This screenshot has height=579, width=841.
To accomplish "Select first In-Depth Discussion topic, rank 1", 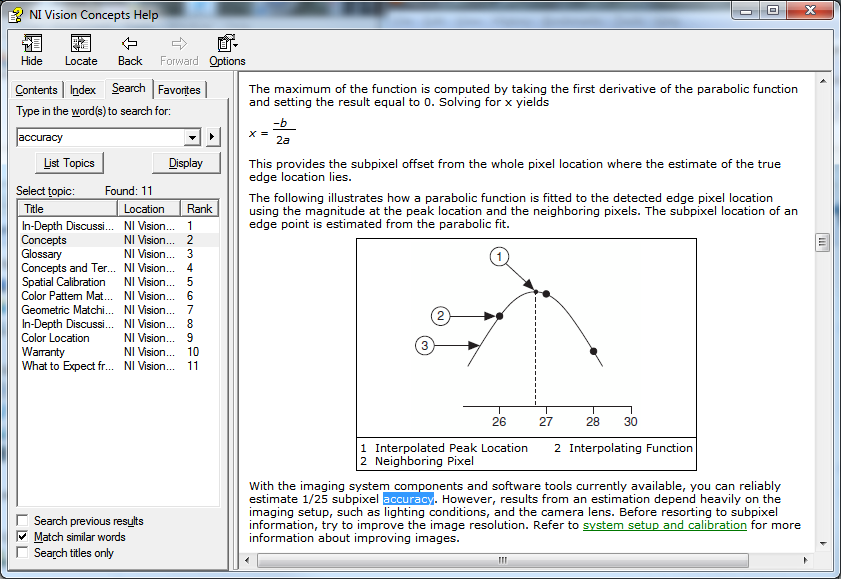I will point(119,226).
